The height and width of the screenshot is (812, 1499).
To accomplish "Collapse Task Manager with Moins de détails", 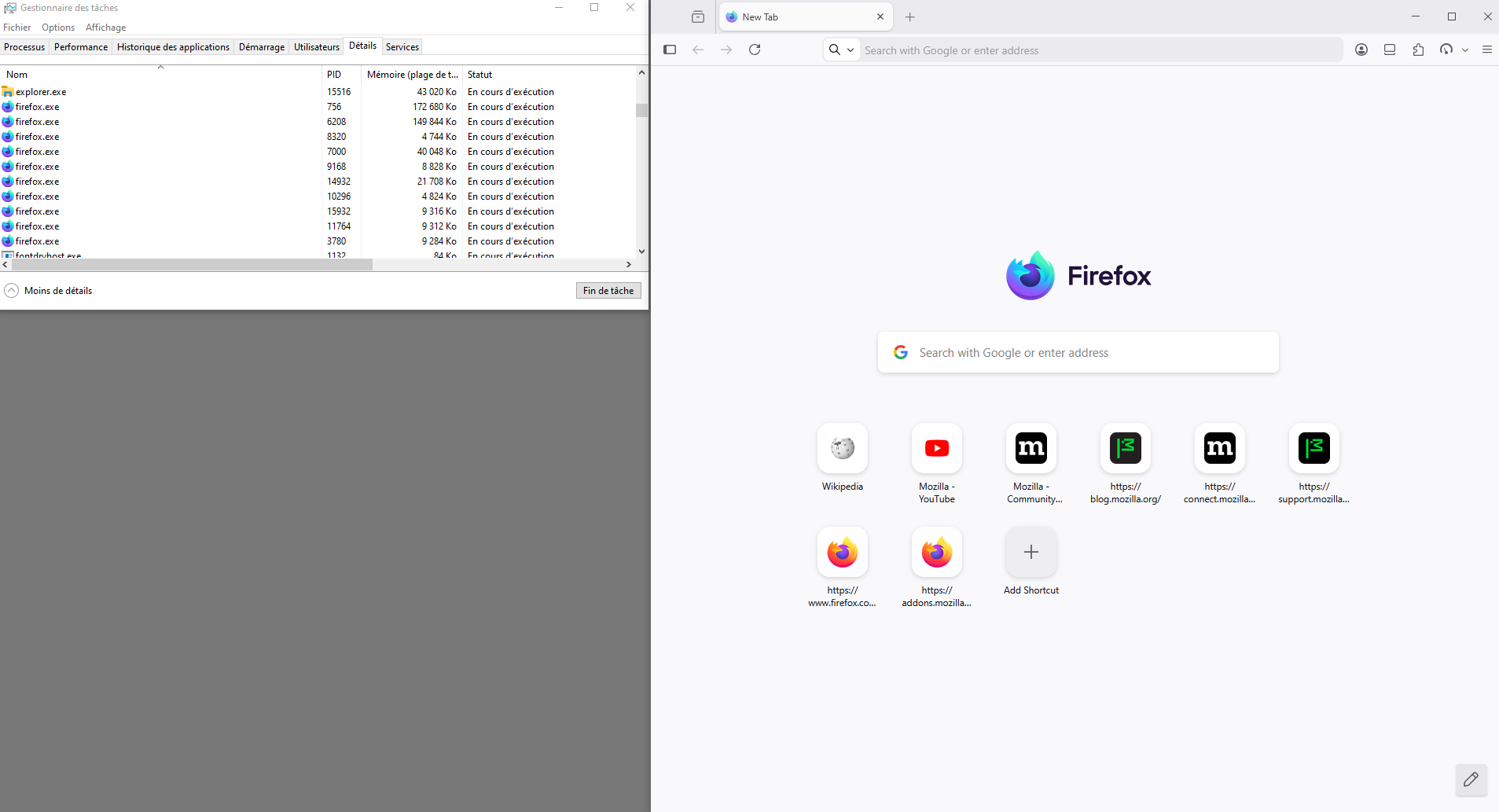I will click(49, 291).
